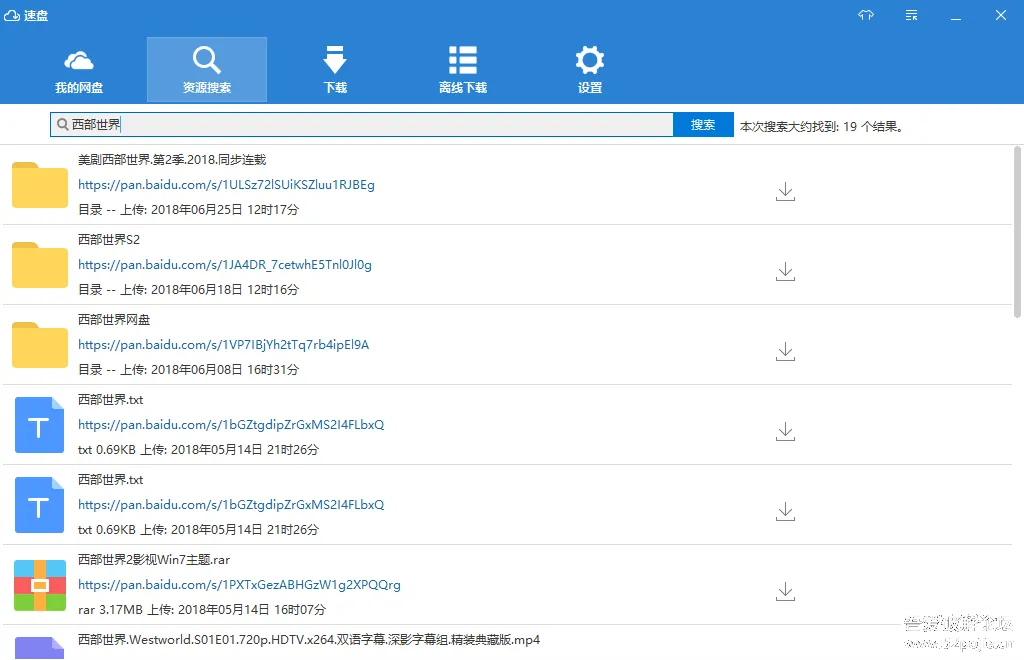
Task: Click download icon for first 西部世界.txt
Action: [785, 432]
